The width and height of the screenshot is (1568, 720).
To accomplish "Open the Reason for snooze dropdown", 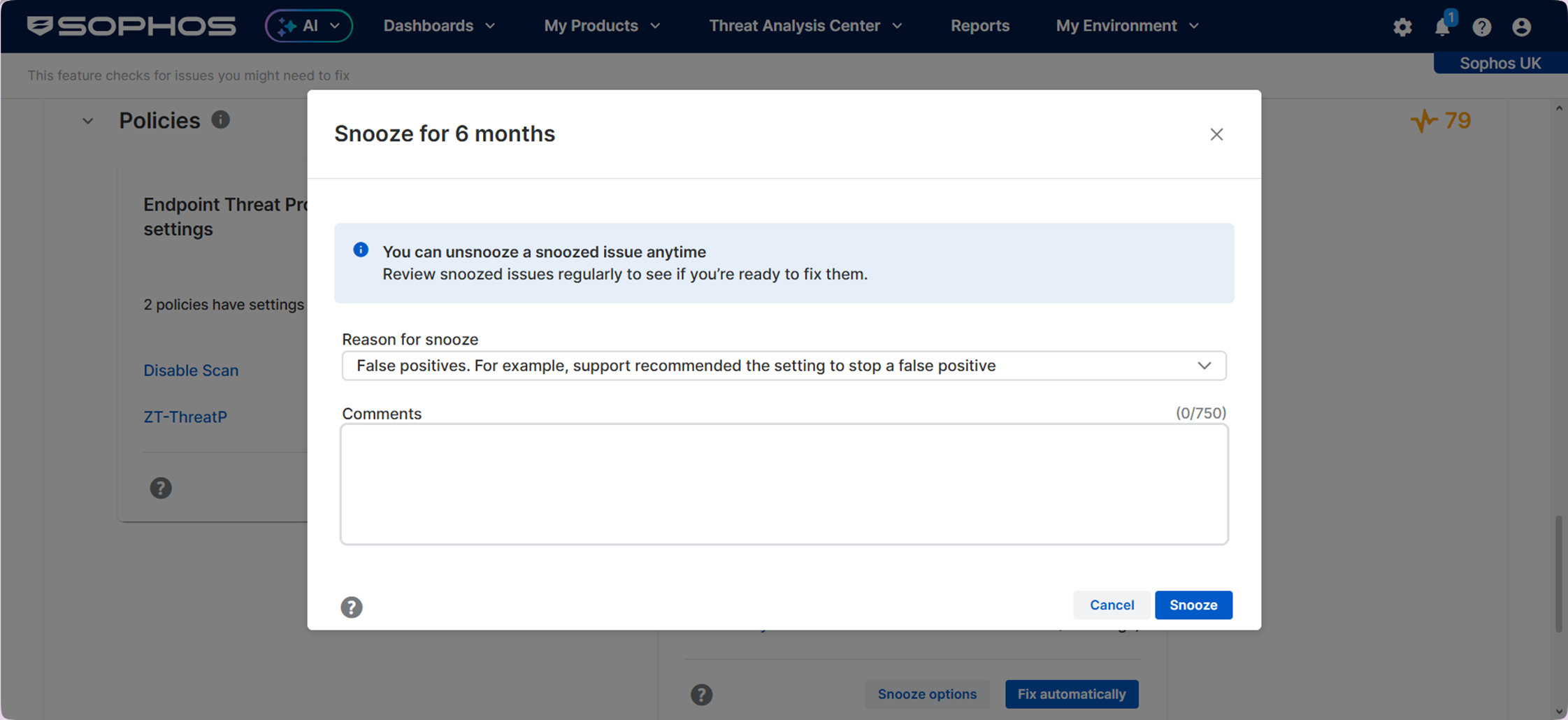I will pyautogui.click(x=784, y=366).
